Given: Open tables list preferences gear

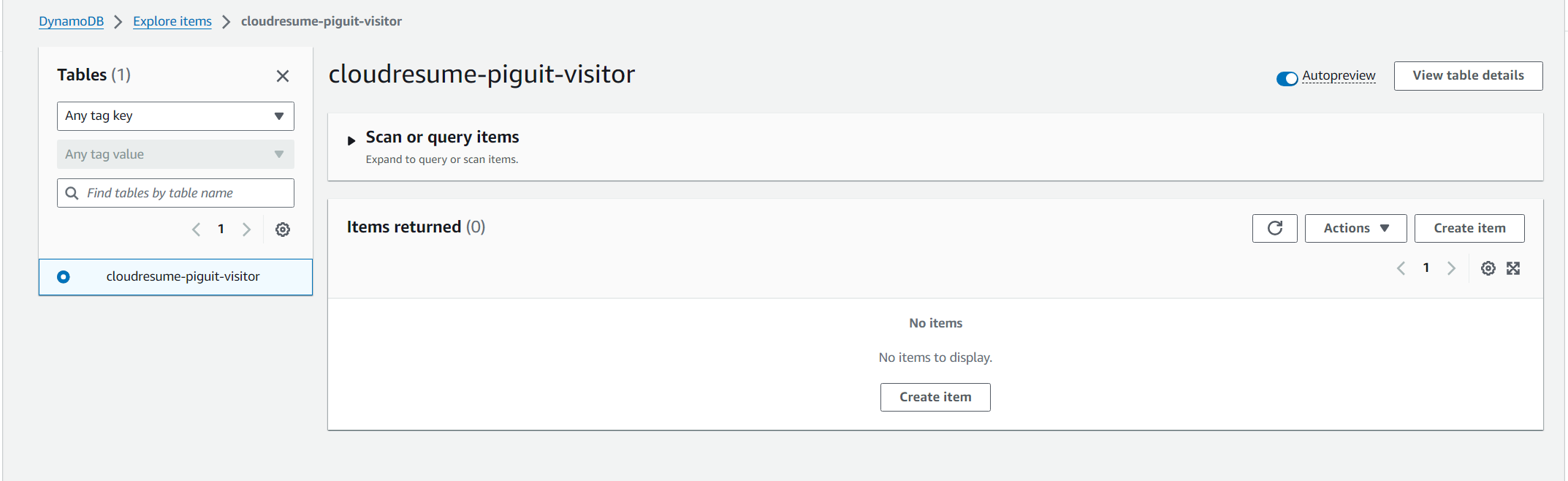Looking at the screenshot, I should point(283,230).
